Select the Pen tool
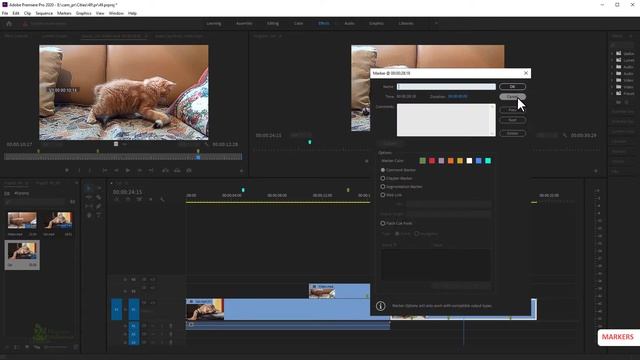Screen dimensions: 640x360 pyautogui.click(x=99, y=206)
